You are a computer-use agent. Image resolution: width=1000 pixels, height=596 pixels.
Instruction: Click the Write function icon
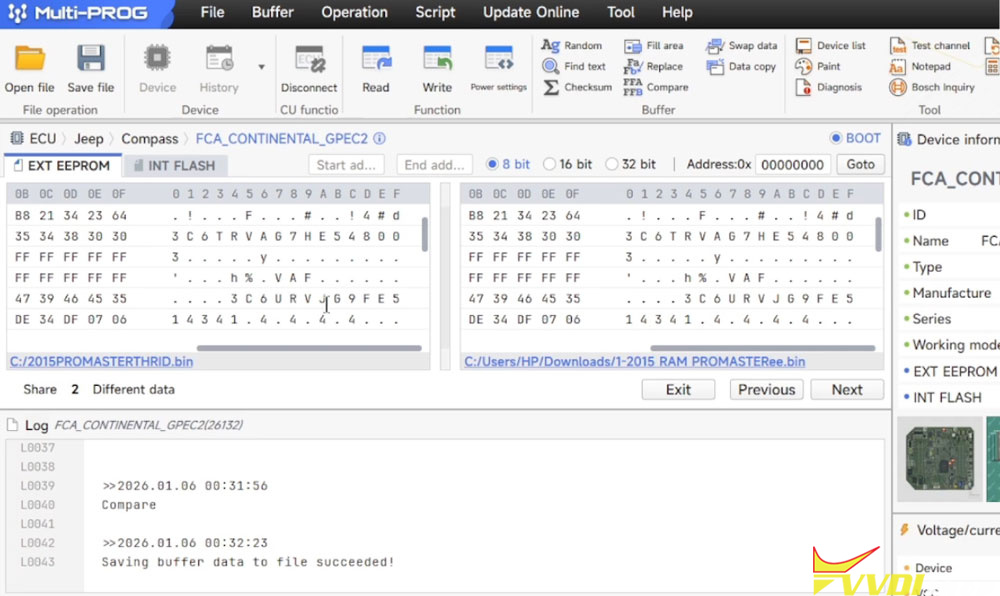click(437, 60)
